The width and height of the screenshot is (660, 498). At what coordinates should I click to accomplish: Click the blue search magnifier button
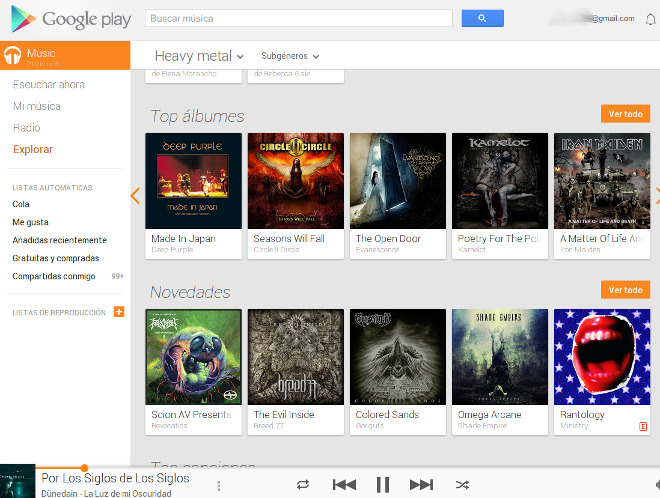pos(482,18)
